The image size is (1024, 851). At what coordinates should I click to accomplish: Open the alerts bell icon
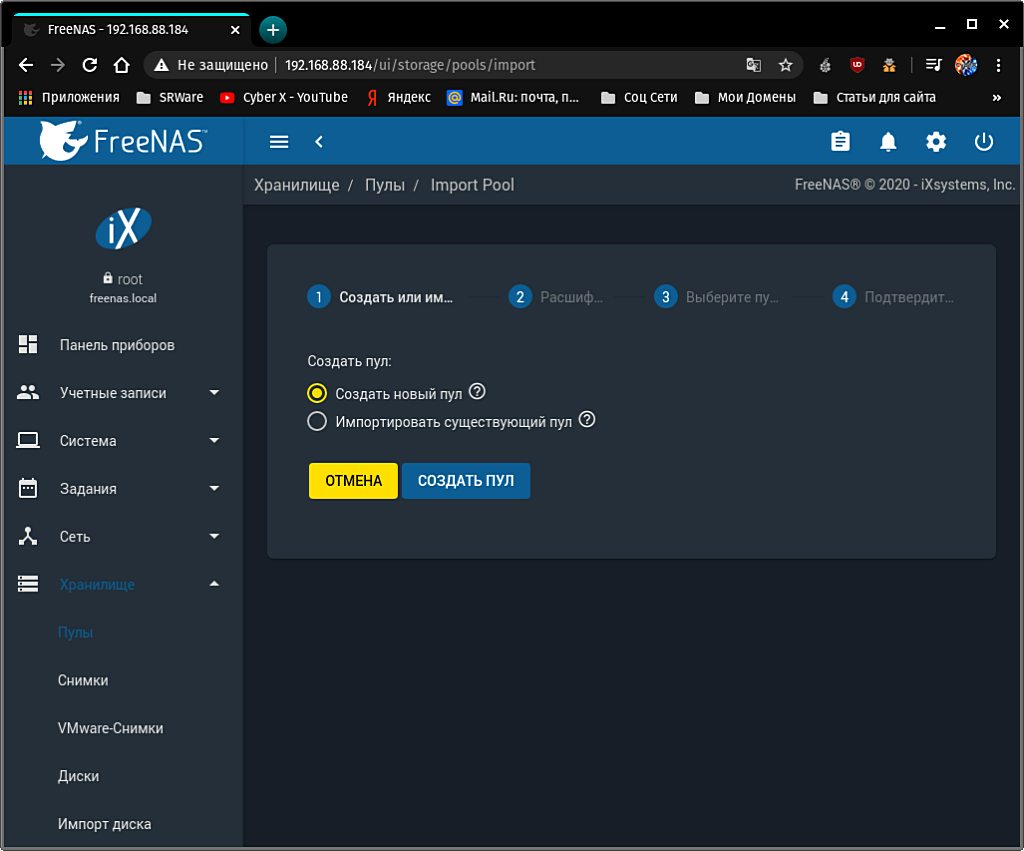pyautogui.click(x=888, y=142)
